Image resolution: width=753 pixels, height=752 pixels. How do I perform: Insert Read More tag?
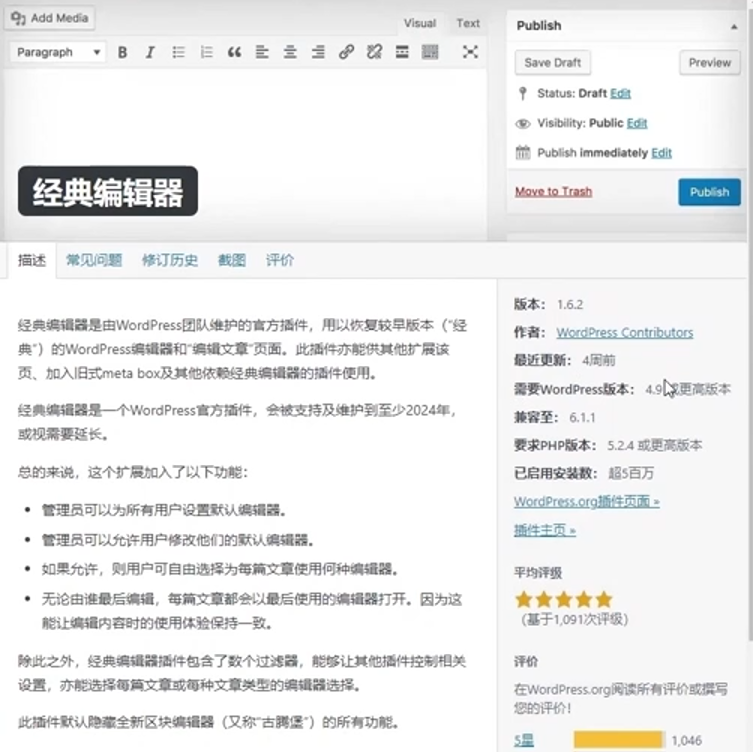402,52
